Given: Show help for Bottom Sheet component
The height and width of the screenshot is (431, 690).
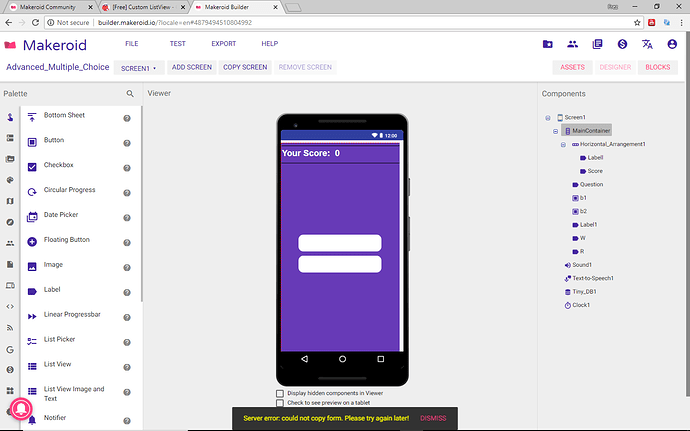Looking at the screenshot, I should click(x=127, y=118).
